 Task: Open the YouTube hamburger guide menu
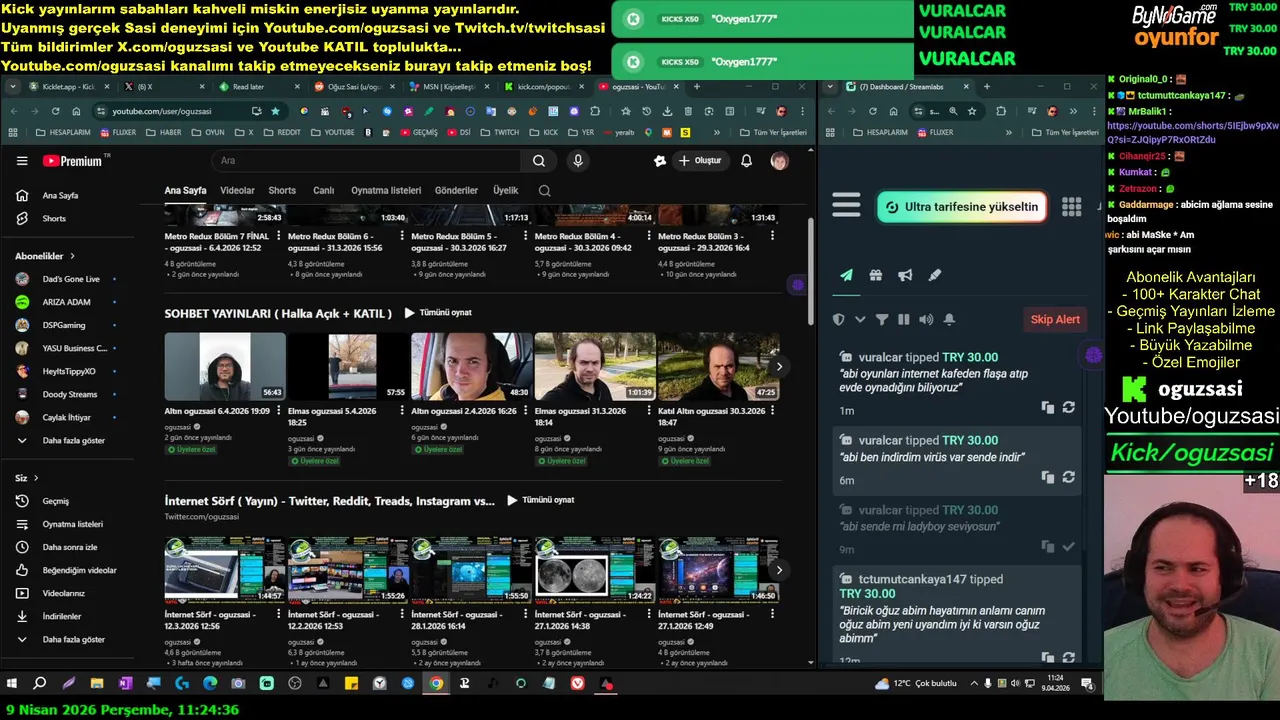coord(22,160)
